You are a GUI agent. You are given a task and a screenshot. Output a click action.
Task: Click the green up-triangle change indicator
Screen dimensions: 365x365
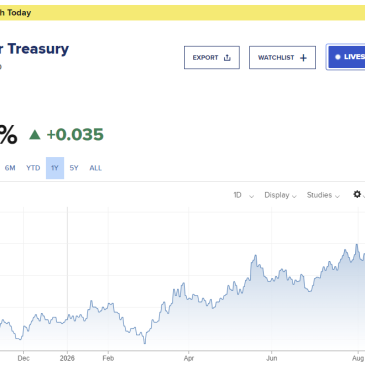[35, 135]
